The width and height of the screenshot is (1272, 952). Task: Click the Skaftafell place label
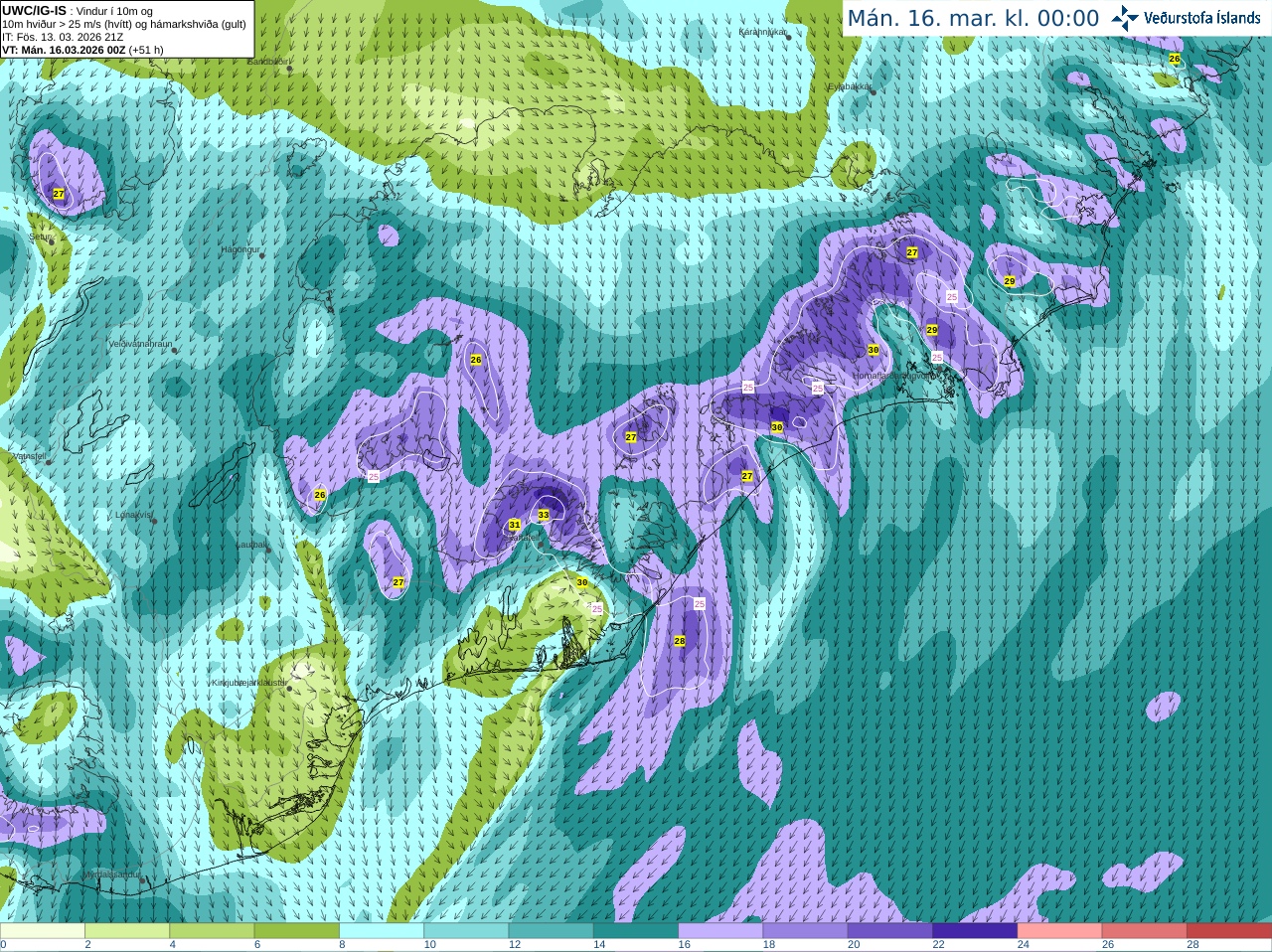point(521,537)
